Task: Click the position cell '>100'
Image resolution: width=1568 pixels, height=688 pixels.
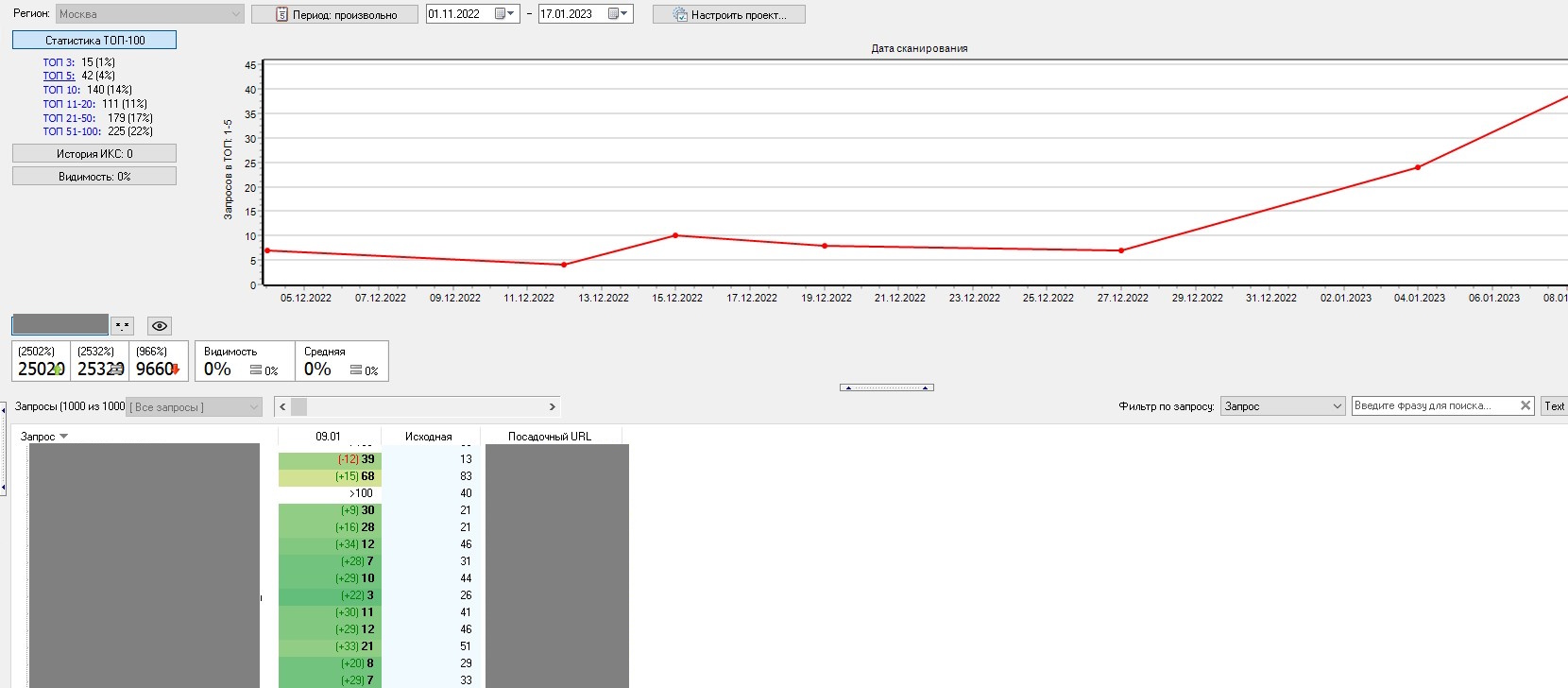Action: (330, 493)
